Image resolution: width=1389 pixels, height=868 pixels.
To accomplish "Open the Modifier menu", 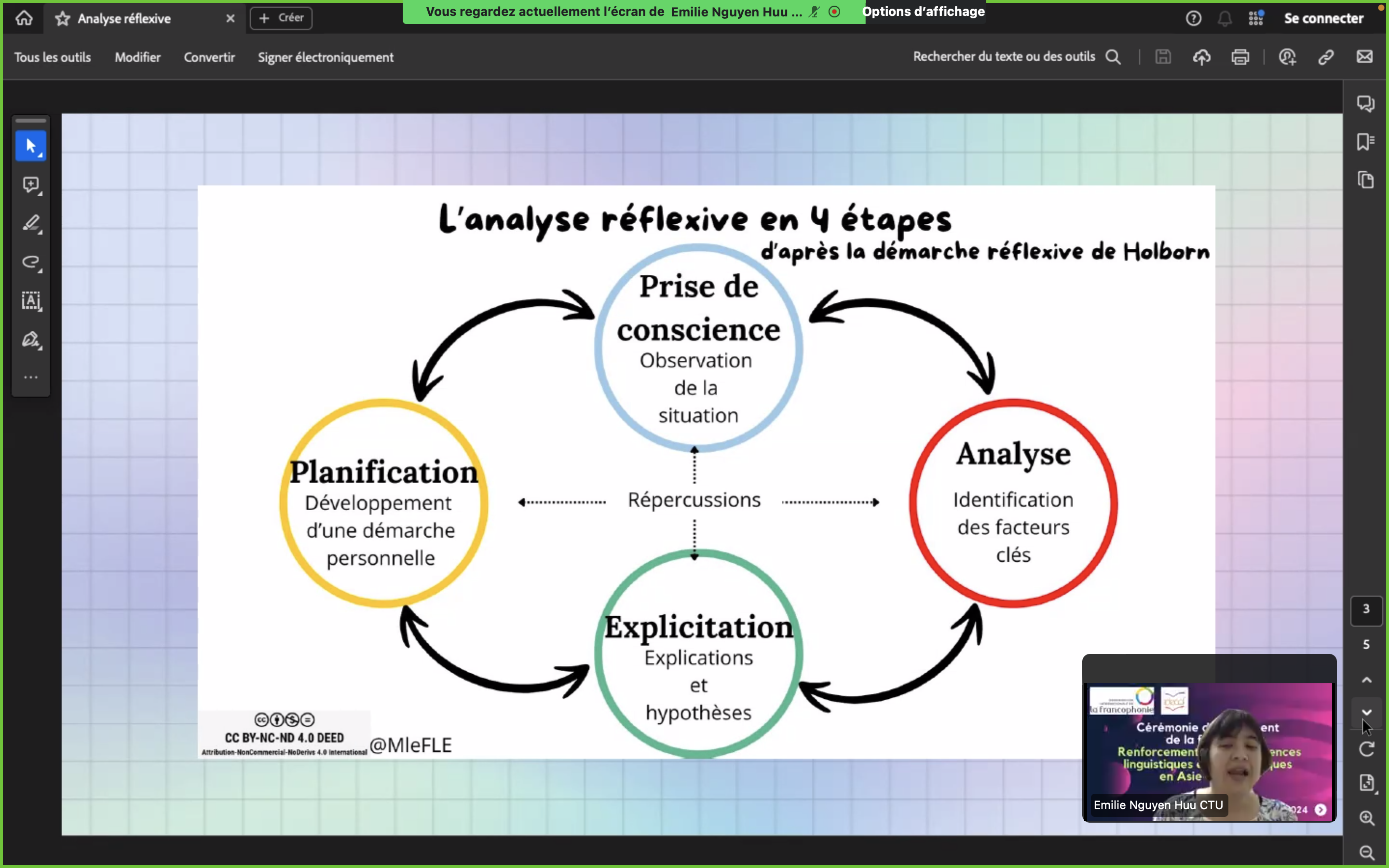I will (137, 57).
